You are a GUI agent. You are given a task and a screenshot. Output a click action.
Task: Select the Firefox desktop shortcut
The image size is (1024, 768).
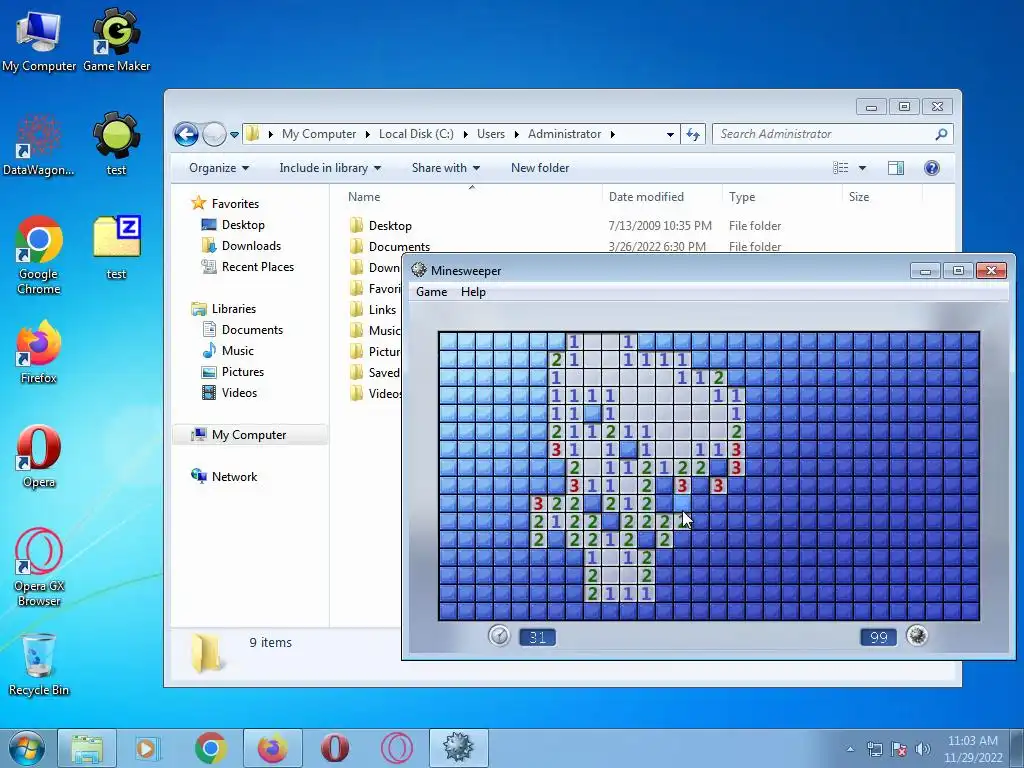pyautogui.click(x=39, y=353)
